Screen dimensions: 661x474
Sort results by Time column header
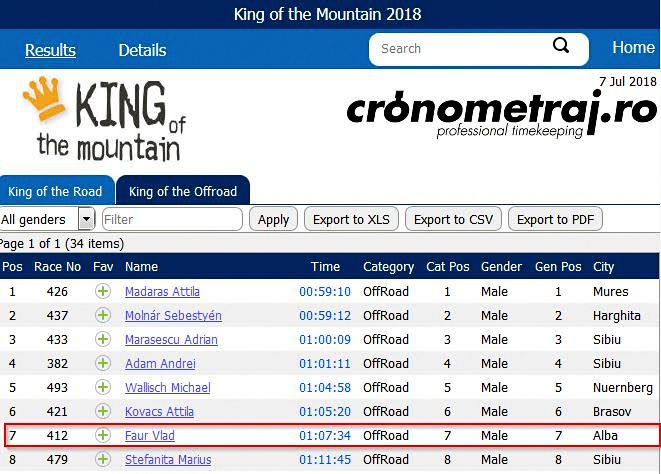(x=325, y=267)
